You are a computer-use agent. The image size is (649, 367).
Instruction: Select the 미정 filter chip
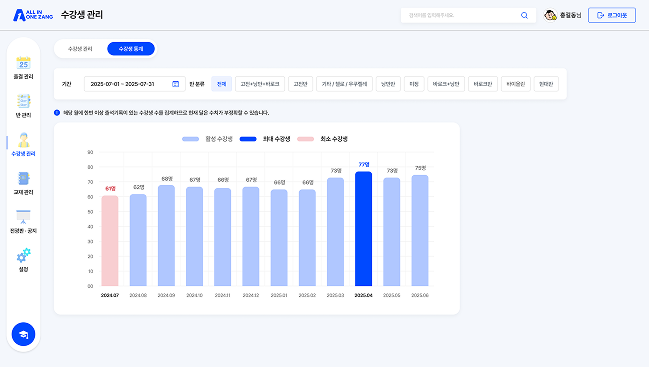[x=414, y=84]
